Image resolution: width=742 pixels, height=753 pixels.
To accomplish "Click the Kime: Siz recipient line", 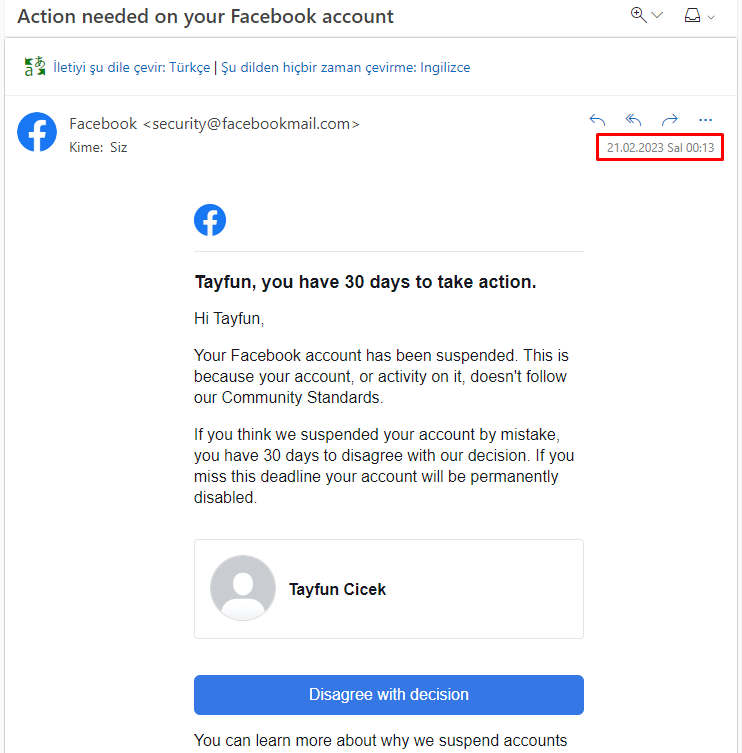I will point(98,147).
